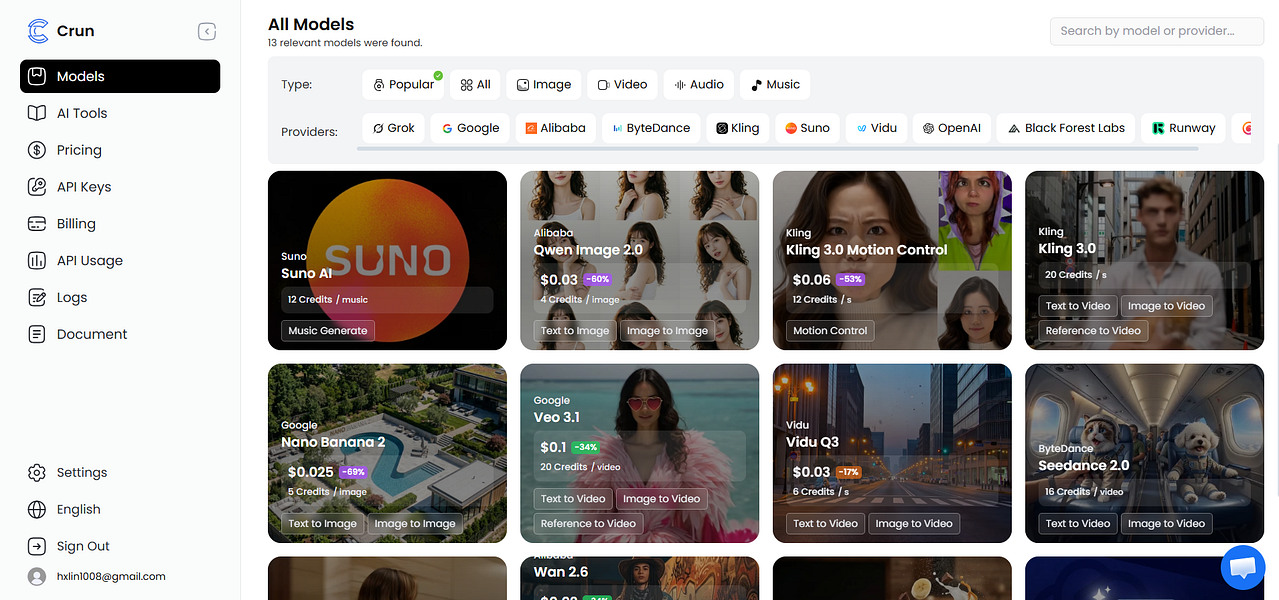Click the providers horizontal scrollbar
Viewport: 1279px width, 600px height.
click(x=778, y=149)
